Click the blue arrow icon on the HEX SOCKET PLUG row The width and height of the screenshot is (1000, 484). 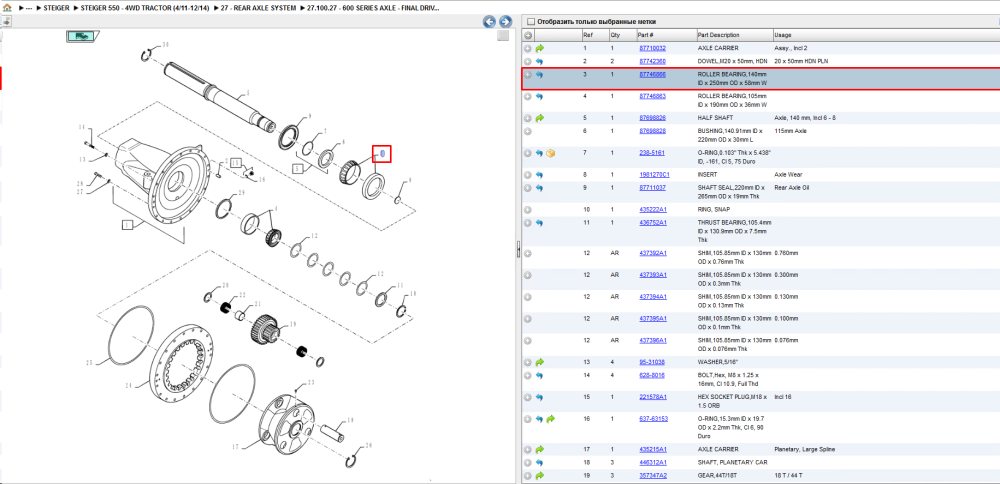click(x=540, y=397)
